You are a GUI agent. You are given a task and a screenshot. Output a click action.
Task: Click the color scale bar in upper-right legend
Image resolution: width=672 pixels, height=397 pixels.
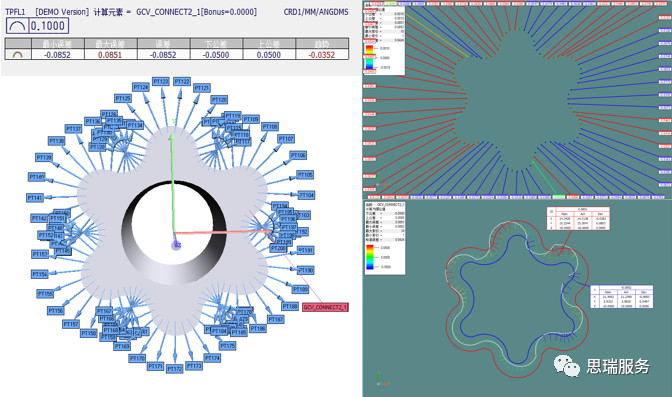tap(369, 57)
